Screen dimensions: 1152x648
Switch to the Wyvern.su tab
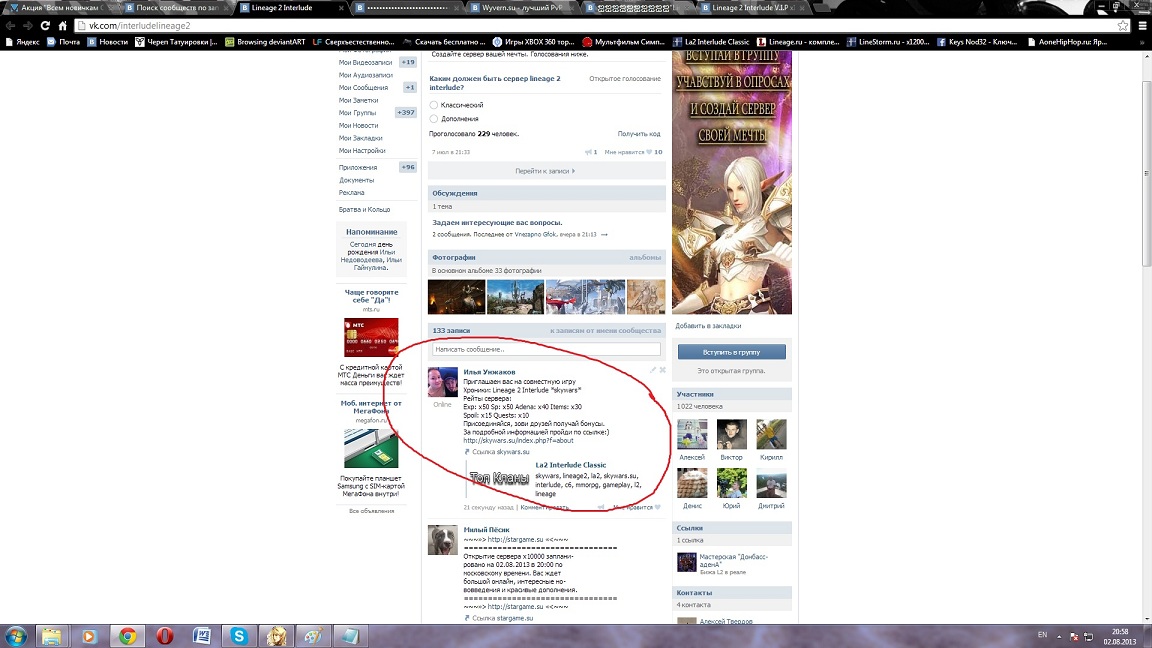click(x=523, y=8)
